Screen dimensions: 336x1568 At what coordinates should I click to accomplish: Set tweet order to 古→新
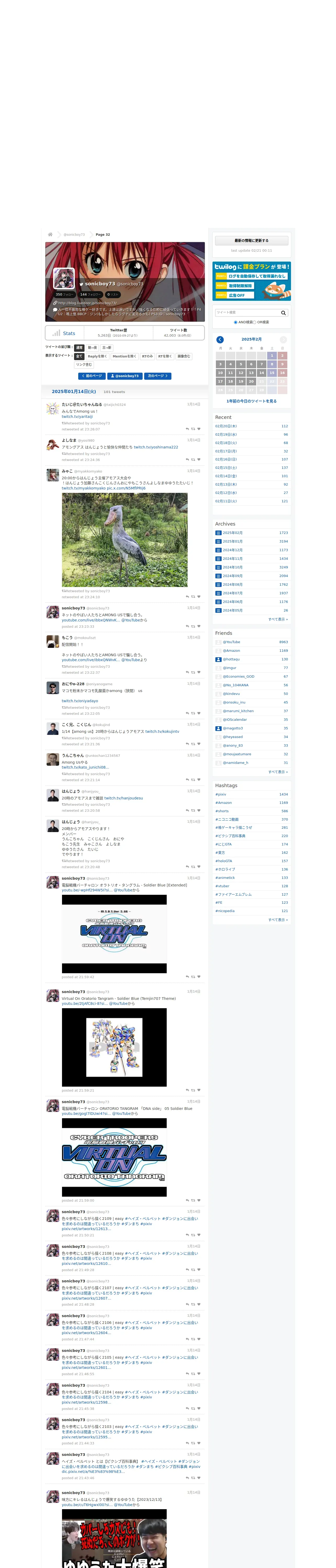[x=107, y=348]
